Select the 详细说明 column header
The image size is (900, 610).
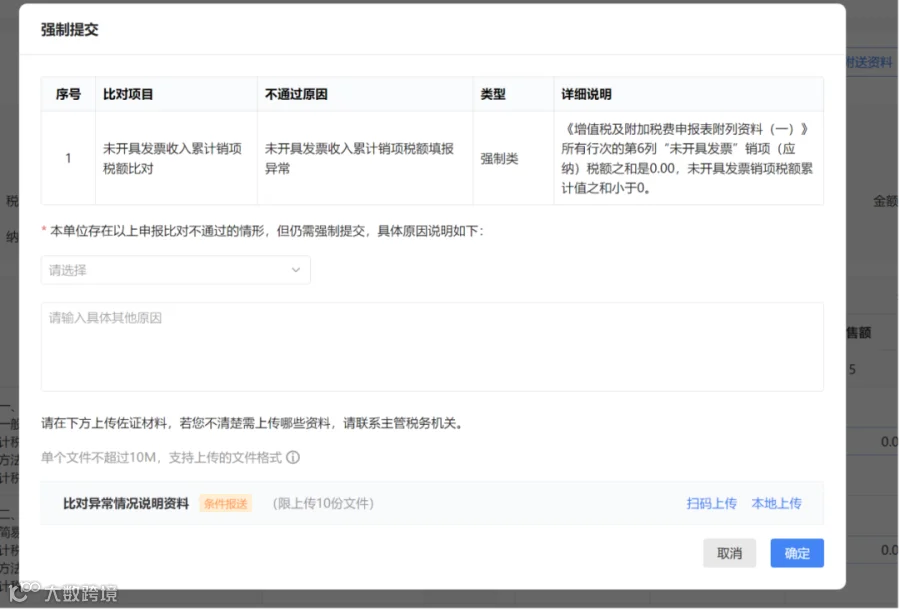(688, 94)
